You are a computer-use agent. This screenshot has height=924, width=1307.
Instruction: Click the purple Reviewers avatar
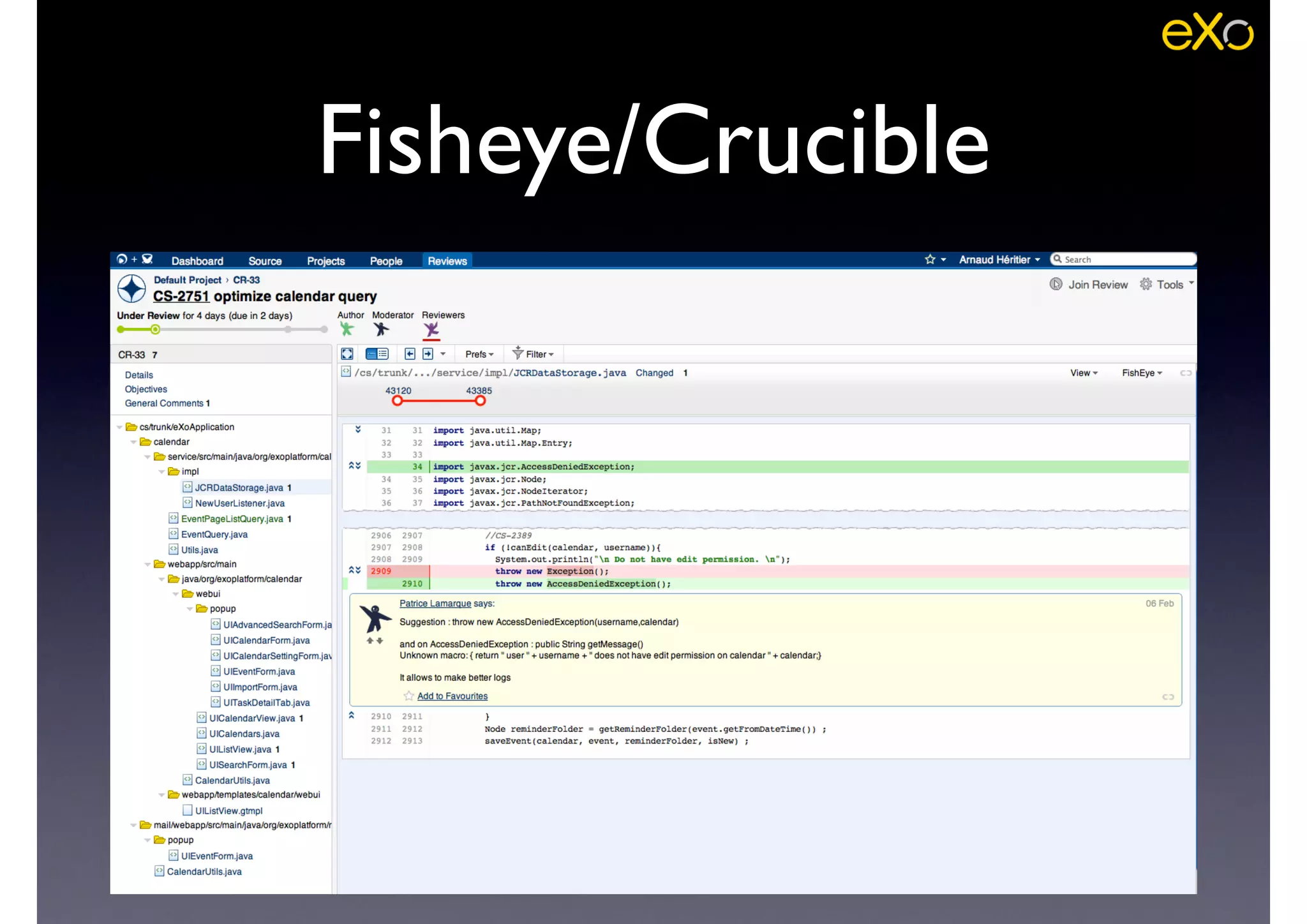tap(431, 330)
